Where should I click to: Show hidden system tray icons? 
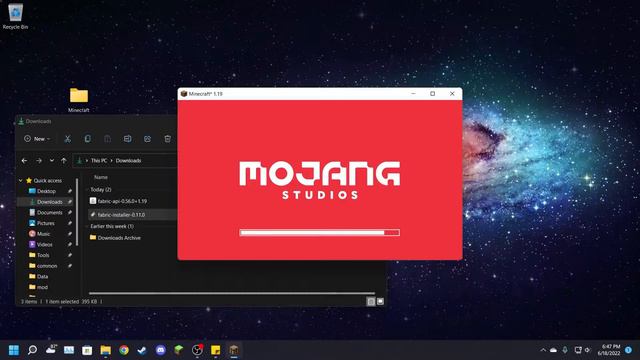tap(543, 350)
